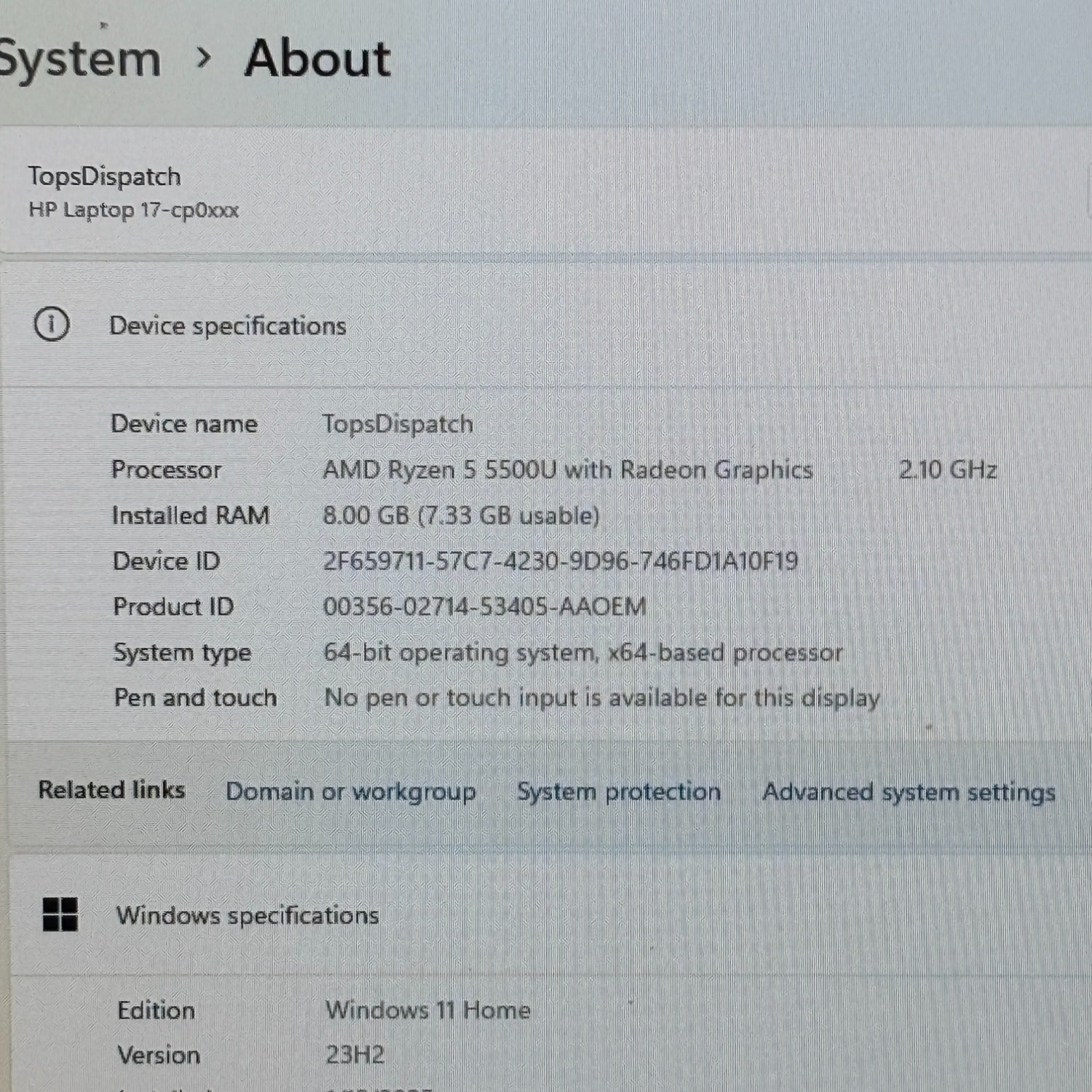This screenshot has width=1092, height=1092.
Task: Click the breadcrumb chevron arrow
Action: pyautogui.click(x=204, y=58)
